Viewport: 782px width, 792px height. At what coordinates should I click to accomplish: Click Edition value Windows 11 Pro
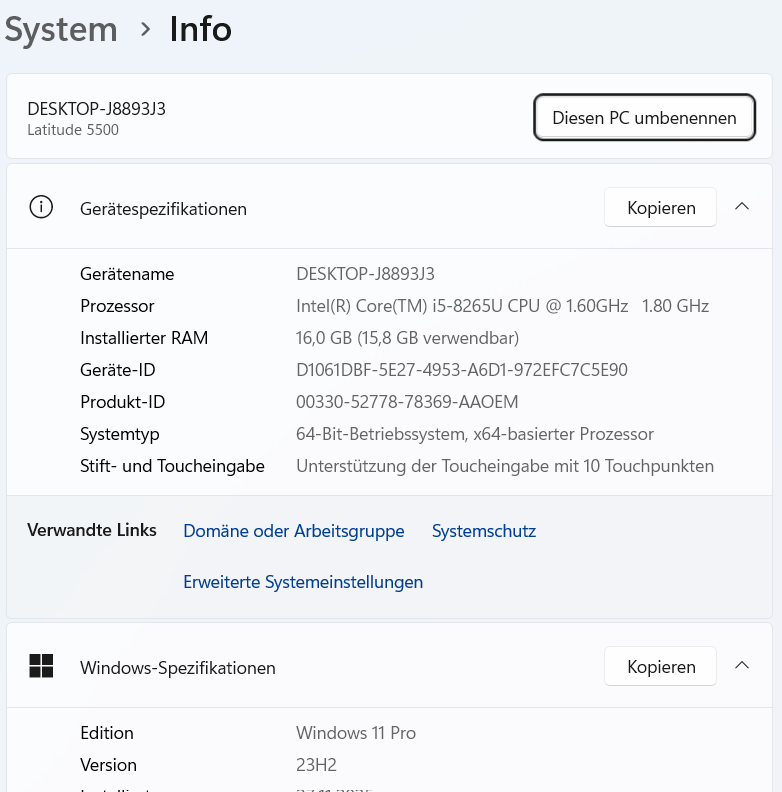pyautogui.click(x=356, y=733)
